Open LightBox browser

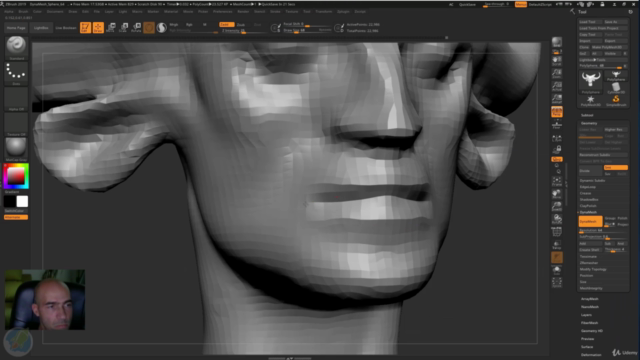coord(41,28)
